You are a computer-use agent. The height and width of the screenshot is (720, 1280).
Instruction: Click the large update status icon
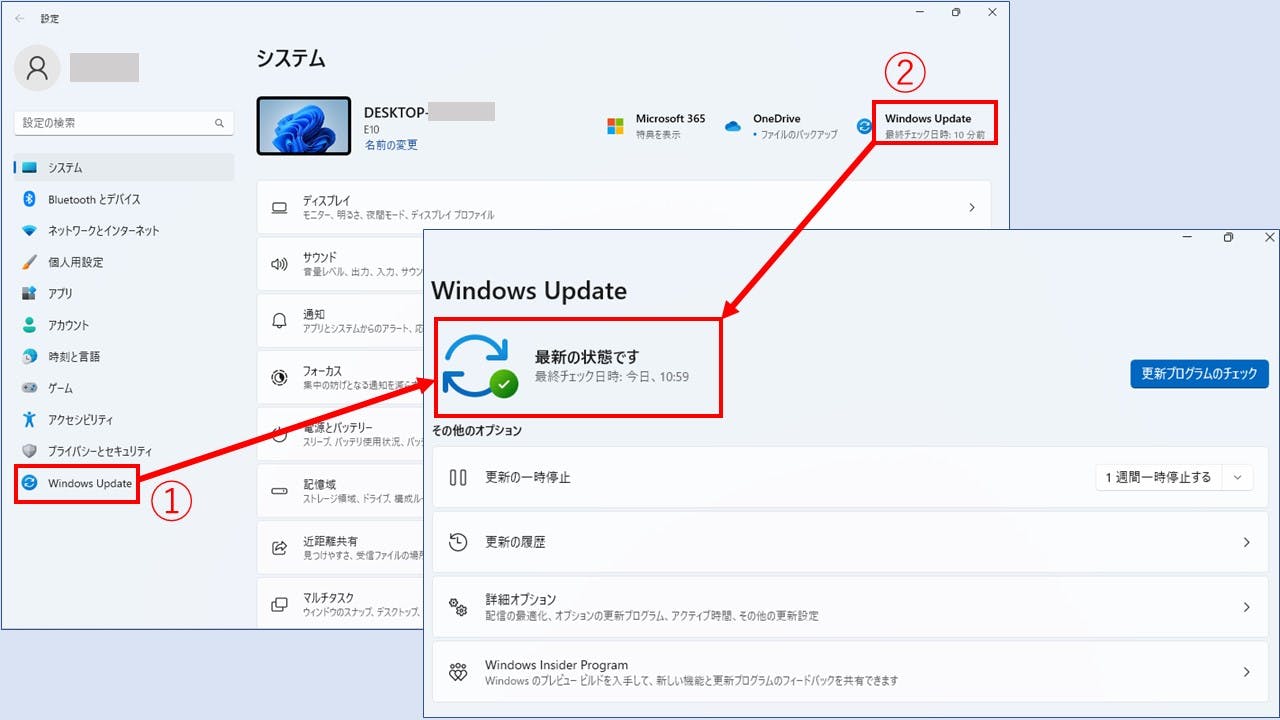click(x=480, y=366)
